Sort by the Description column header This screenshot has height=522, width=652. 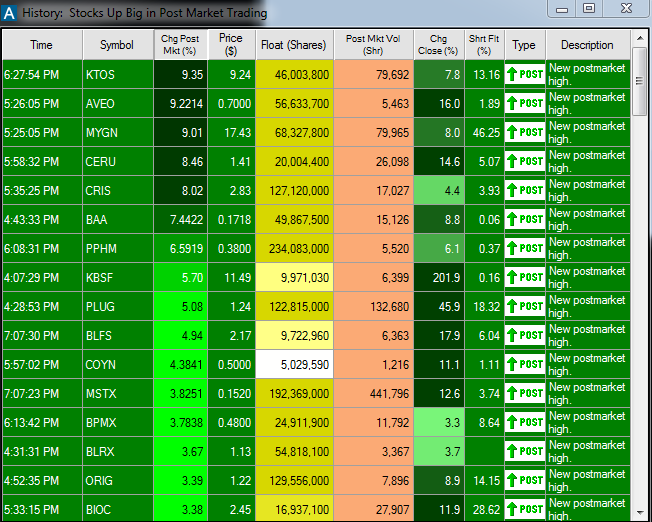point(588,45)
